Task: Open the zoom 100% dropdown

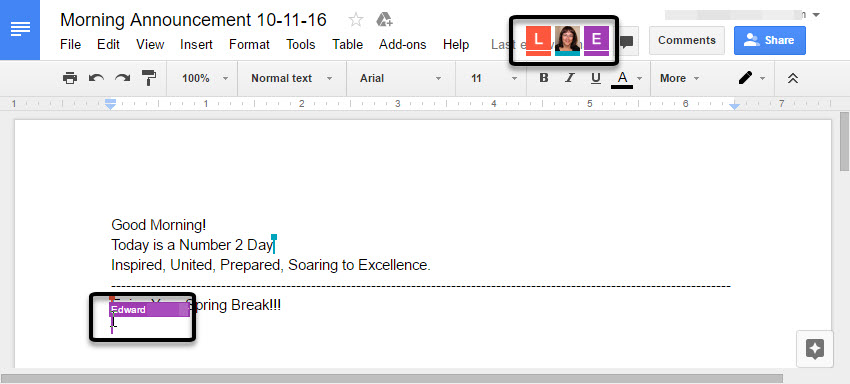Action: 205,79
